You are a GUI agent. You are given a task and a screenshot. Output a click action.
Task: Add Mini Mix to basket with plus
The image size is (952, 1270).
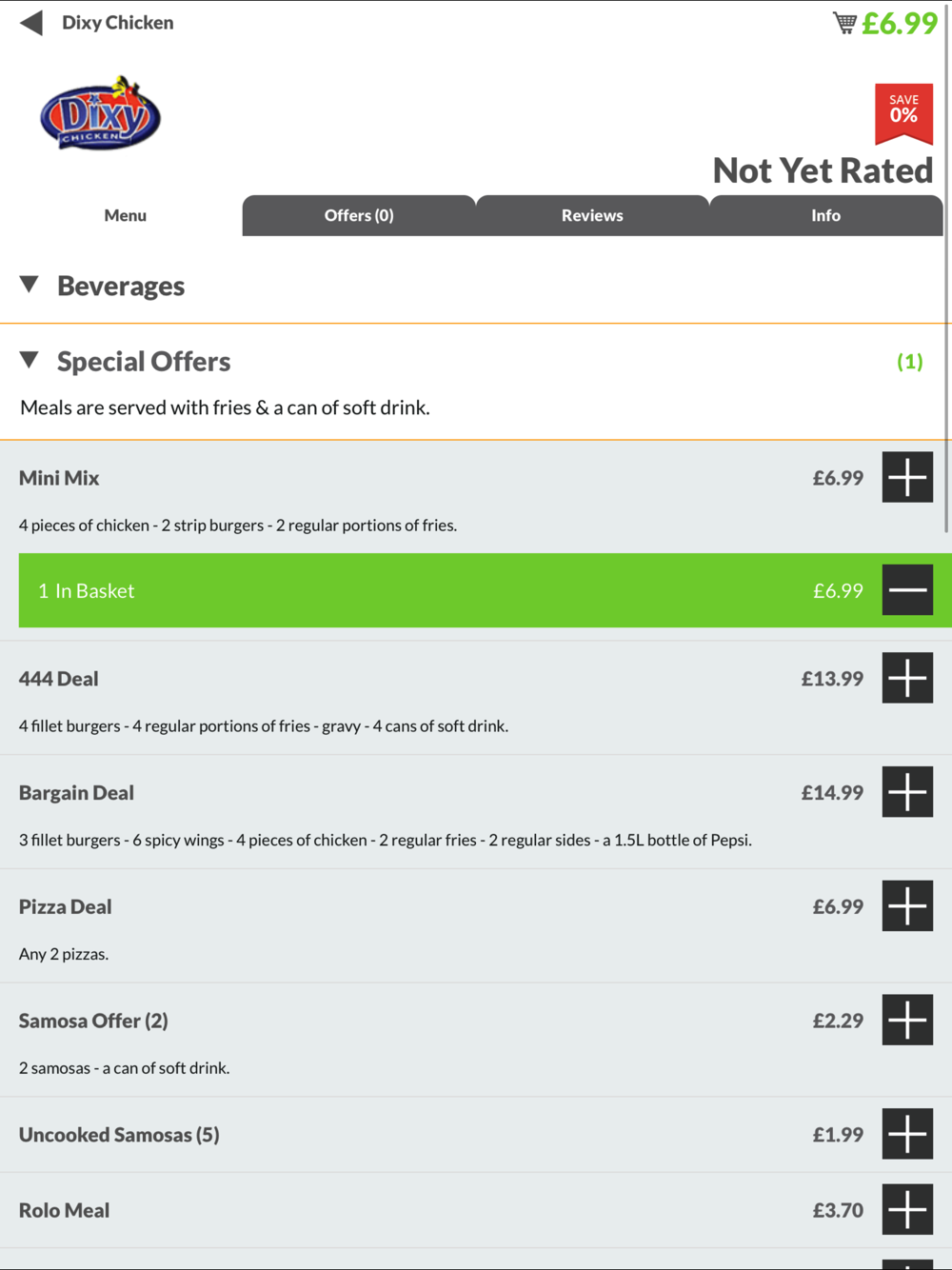point(907,477)
